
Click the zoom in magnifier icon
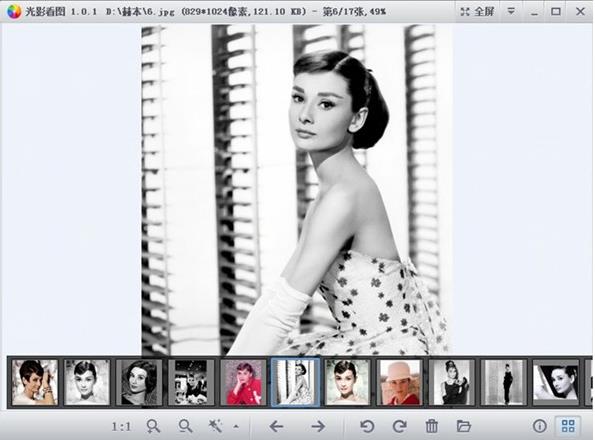[x=153, y=427]
